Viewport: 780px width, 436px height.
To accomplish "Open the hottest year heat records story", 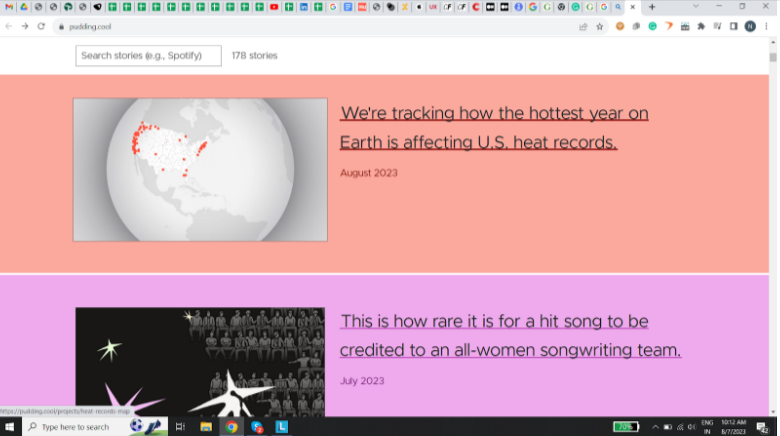I will (x=494, y=128).
